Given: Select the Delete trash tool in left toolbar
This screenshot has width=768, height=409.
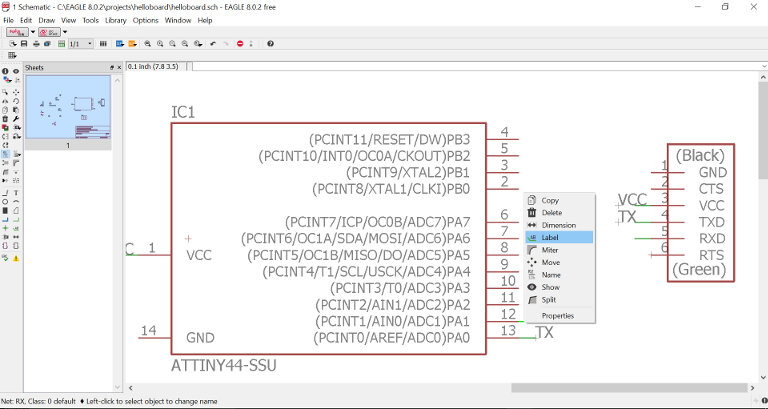Looking at the screenshot, I should pos(5,119).
